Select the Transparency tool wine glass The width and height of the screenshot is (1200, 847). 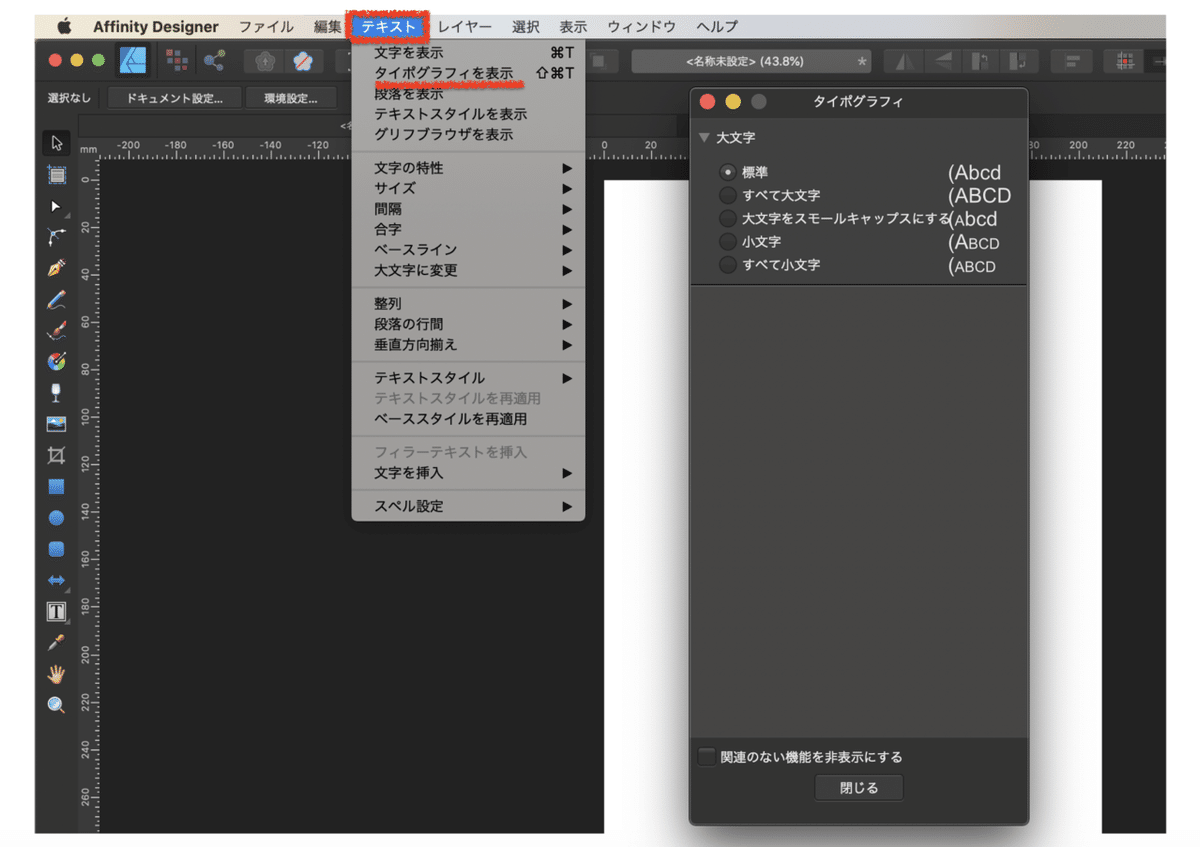point(56,393)
